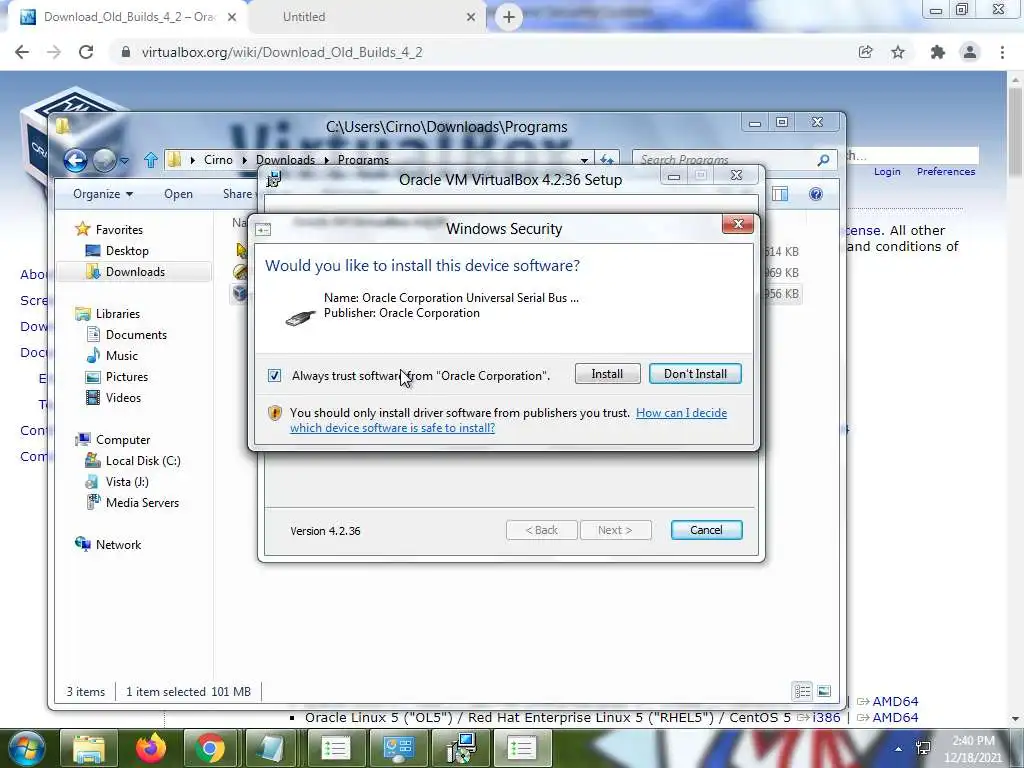
Task: Click network icon in system tray
Action: (x=923, y=748)
